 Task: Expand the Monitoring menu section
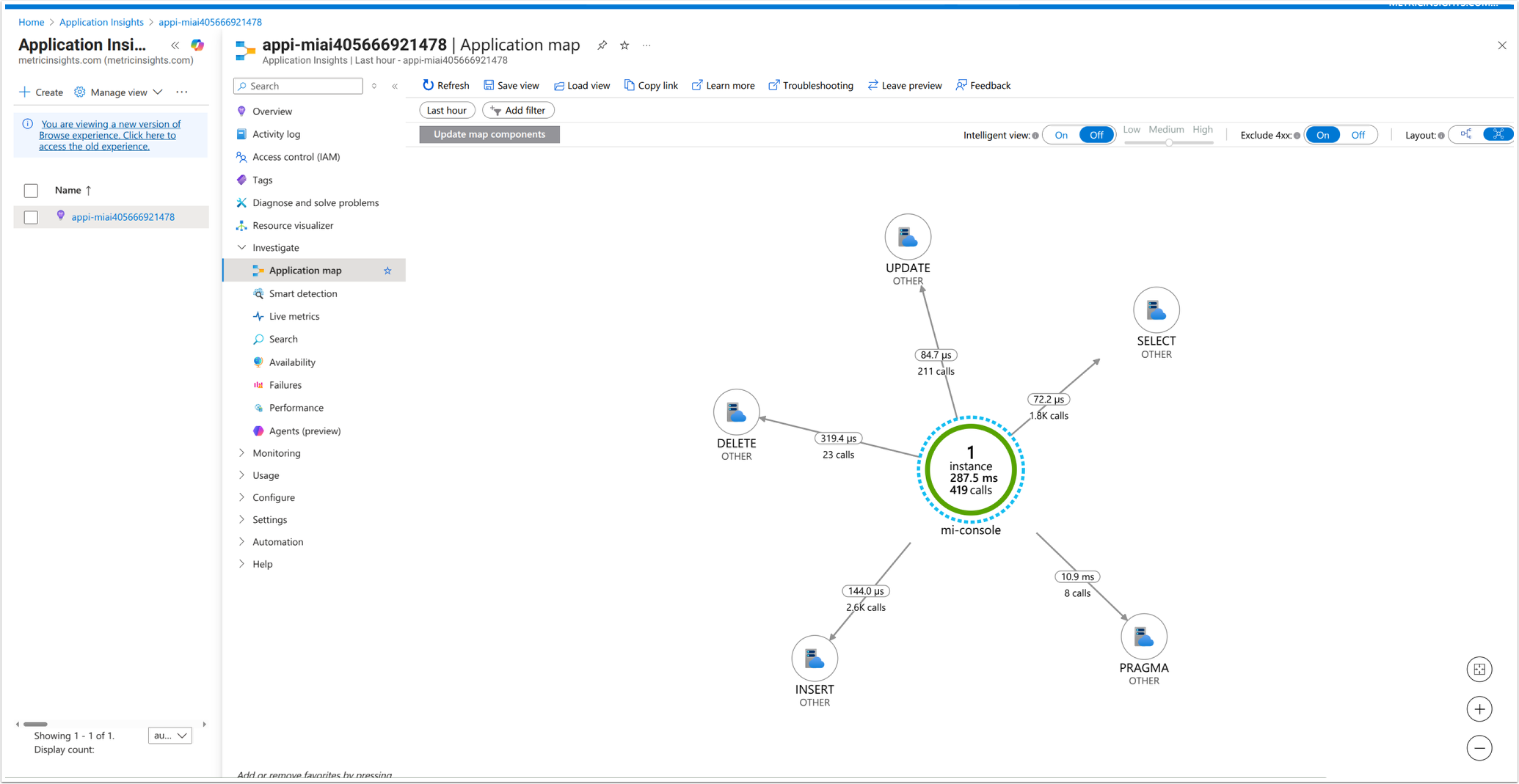coord(241,453)
